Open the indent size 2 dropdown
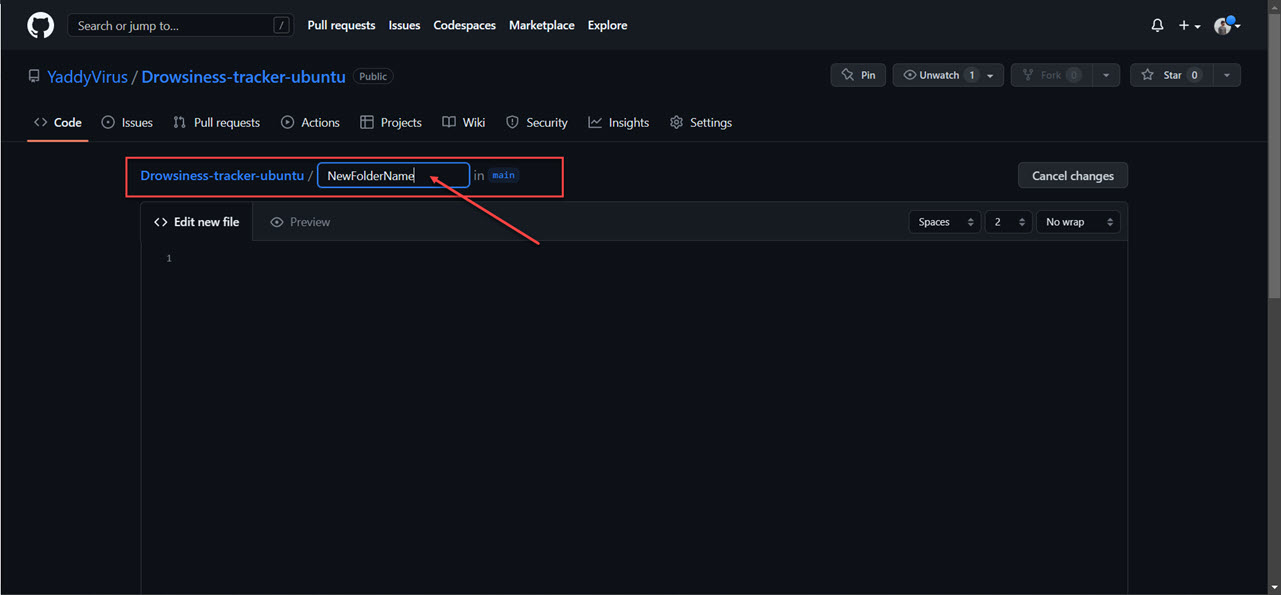The image size is (1281, 595). pos(1008,222)
